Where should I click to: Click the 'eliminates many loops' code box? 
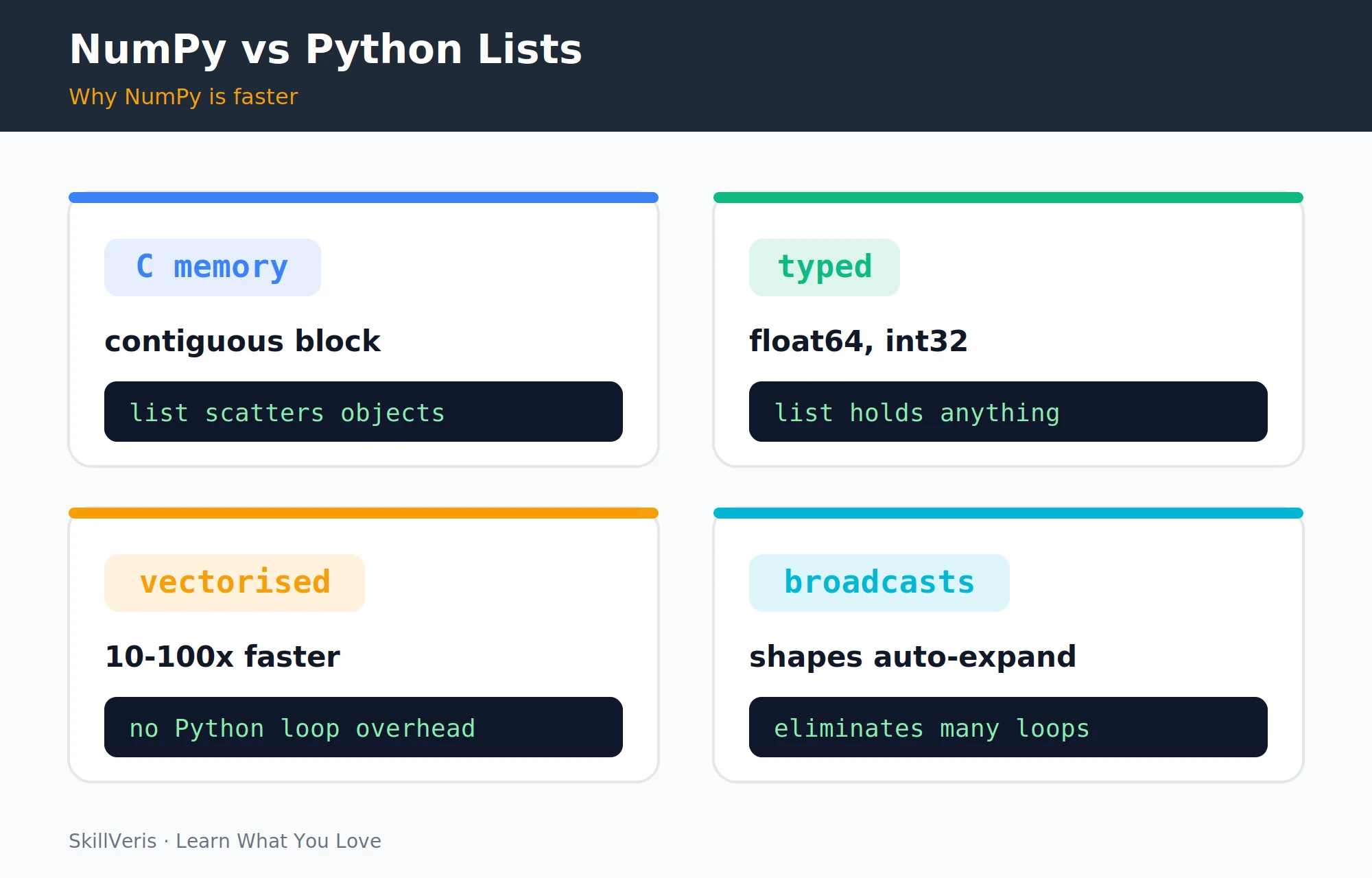coord(1008,727)
